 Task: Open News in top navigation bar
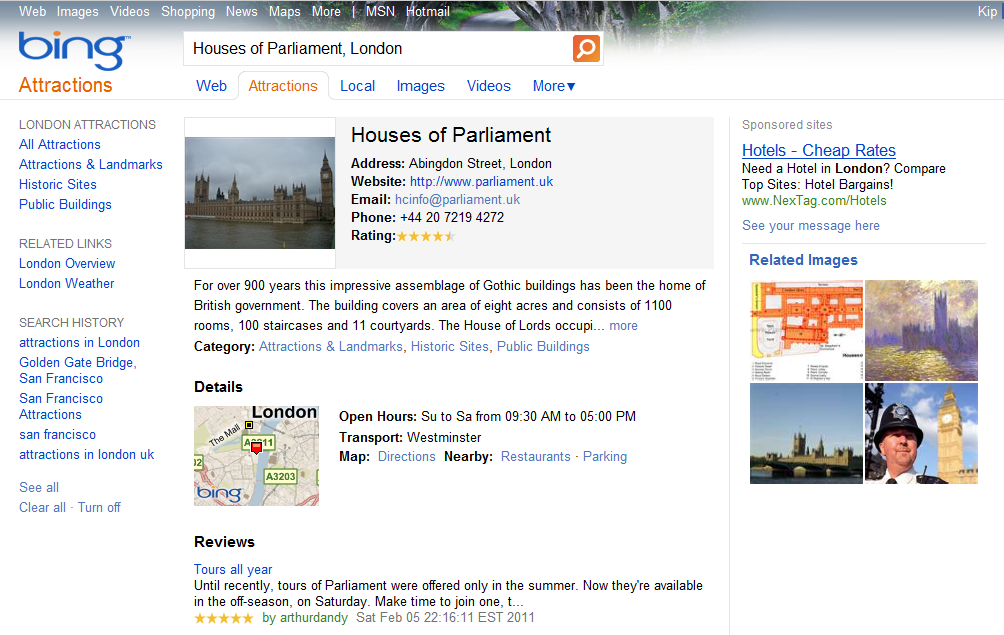pos(241,12)
